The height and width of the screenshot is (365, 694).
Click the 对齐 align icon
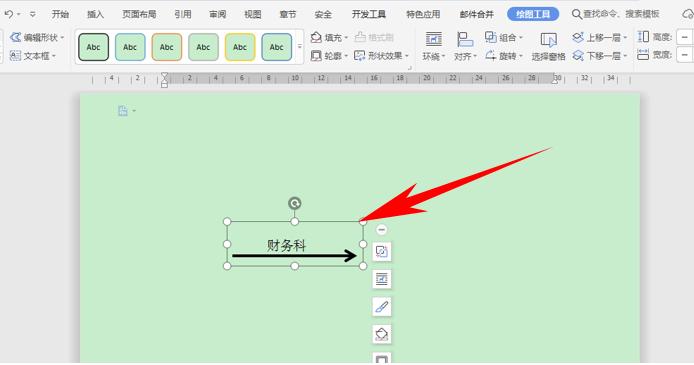click(x=465, y=39)
